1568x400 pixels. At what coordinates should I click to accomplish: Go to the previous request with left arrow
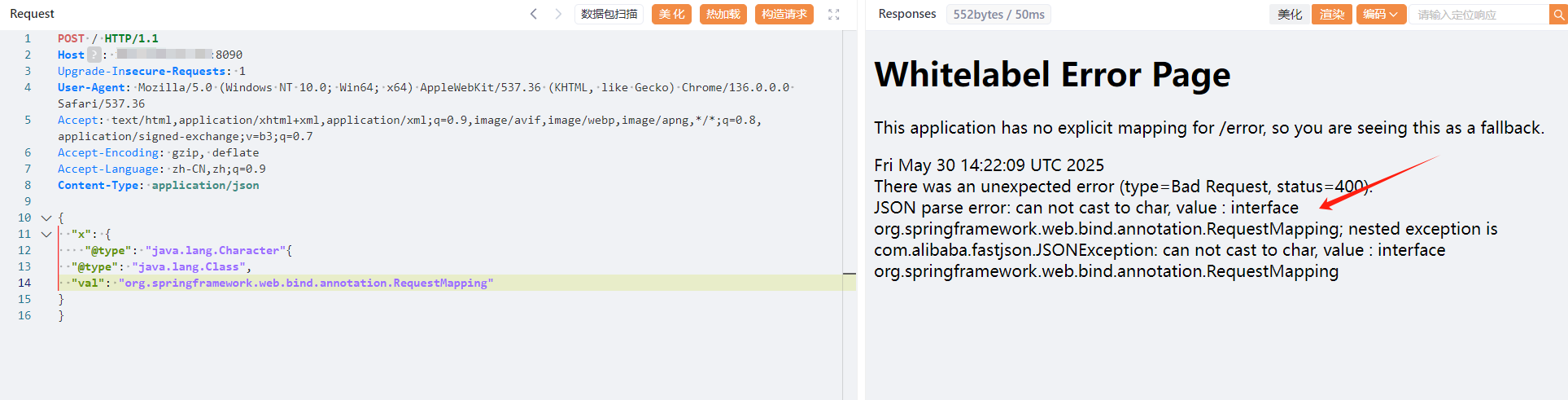(534, 14)
